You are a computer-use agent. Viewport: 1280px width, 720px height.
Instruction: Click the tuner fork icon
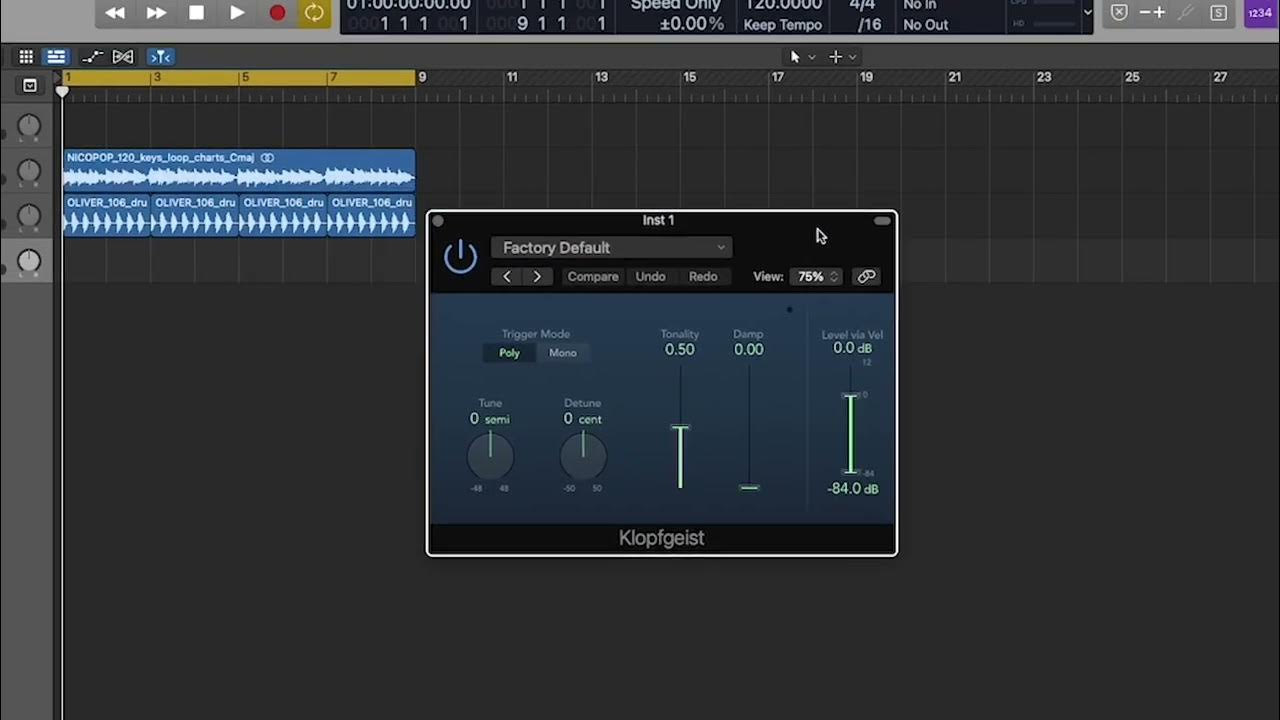tap(1186, 13)
